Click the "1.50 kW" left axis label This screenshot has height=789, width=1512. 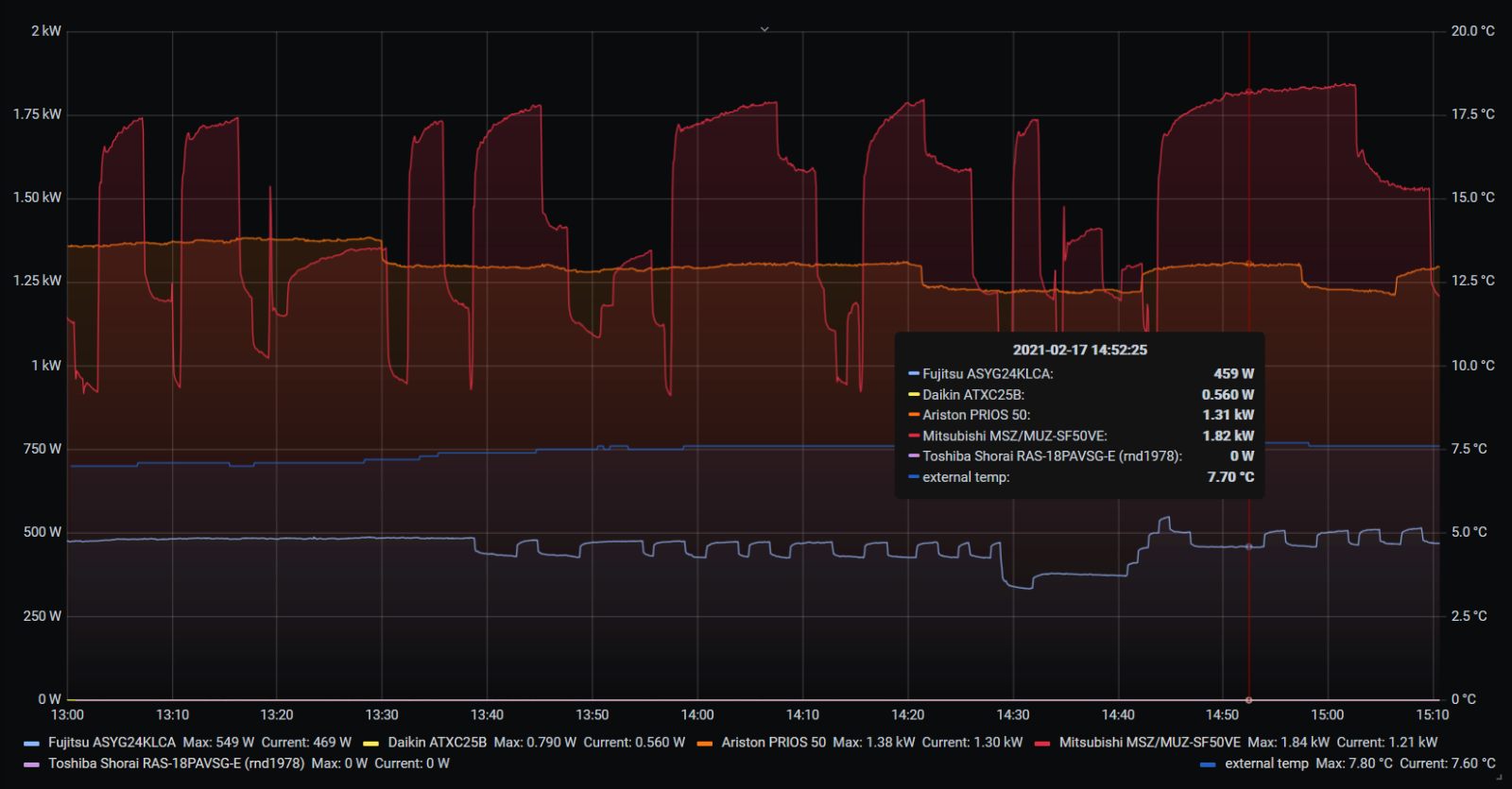click(x=38, y=197)
